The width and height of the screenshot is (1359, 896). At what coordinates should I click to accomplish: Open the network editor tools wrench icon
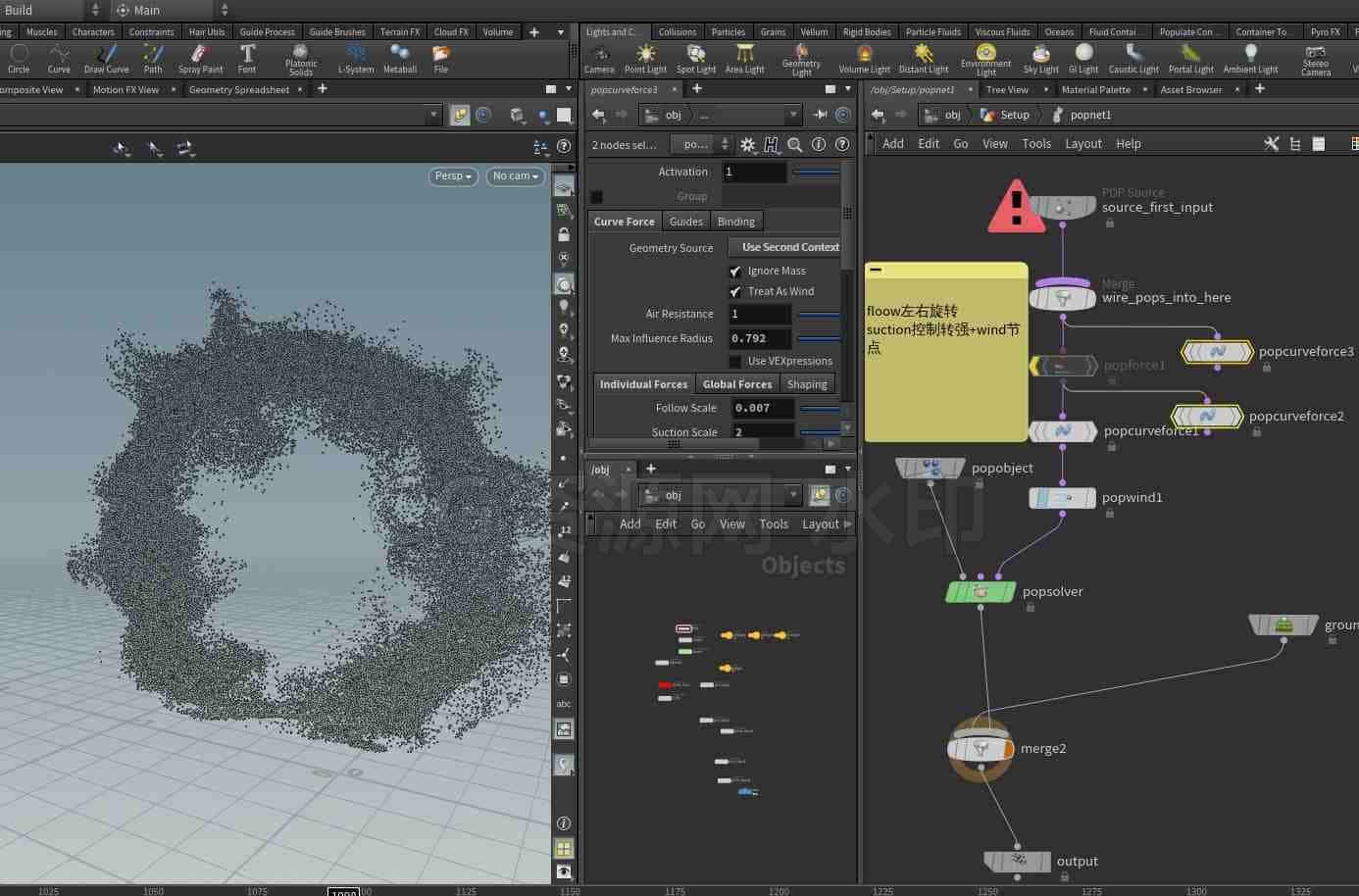(x=1272, y=144)
